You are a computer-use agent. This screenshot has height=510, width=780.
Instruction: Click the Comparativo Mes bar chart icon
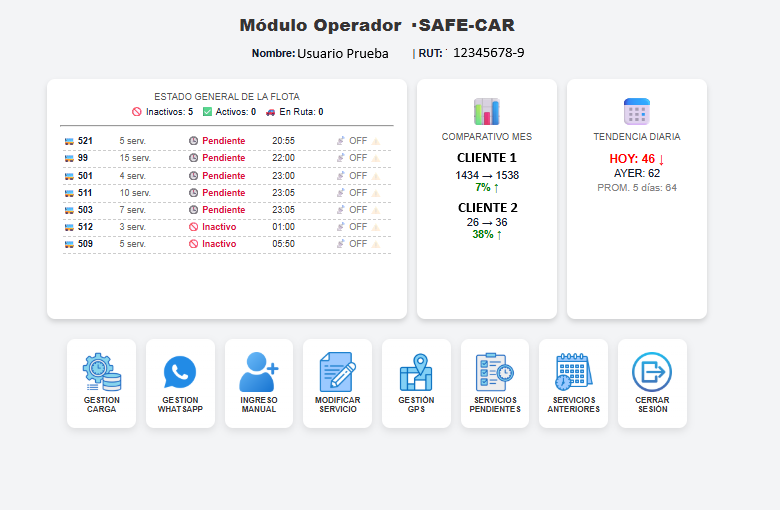tap(487, 111)
